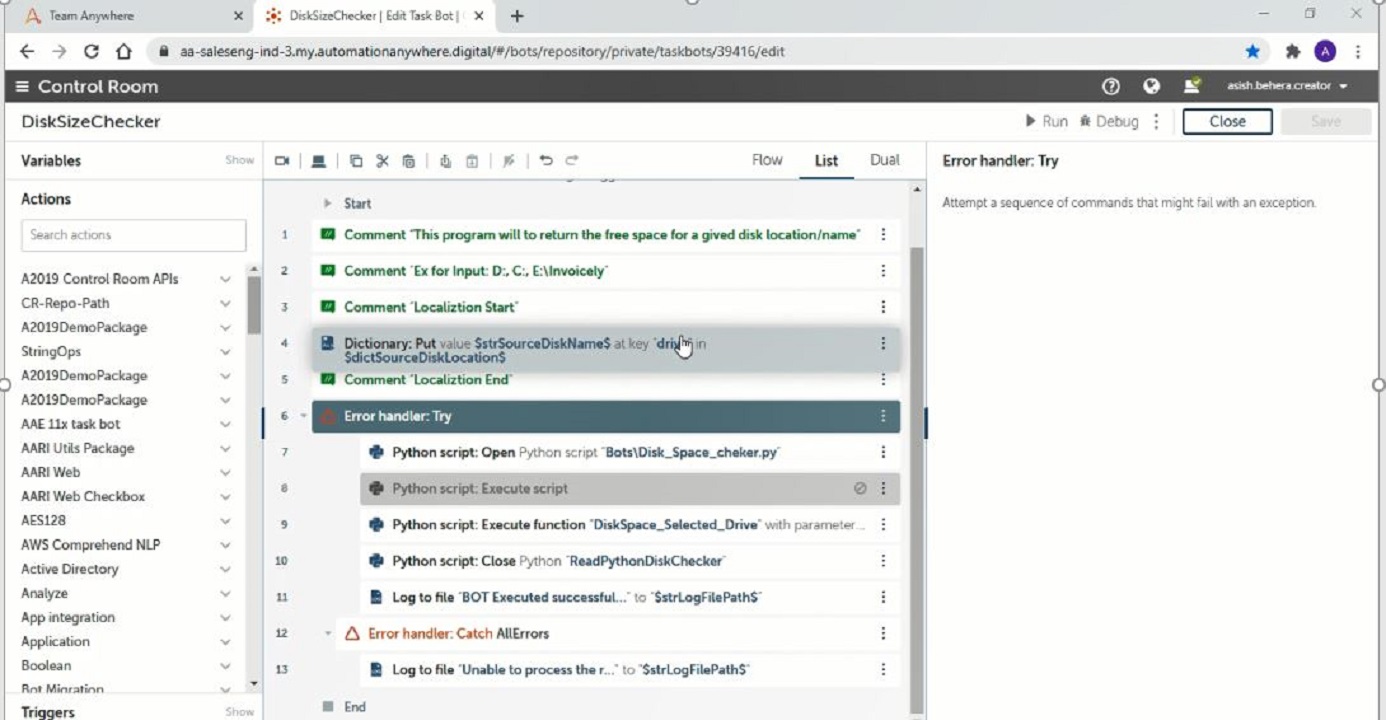This screenshot has width=1386, height=720.
Task: Switch to the Flow view tab
Action: coord(767,160)
